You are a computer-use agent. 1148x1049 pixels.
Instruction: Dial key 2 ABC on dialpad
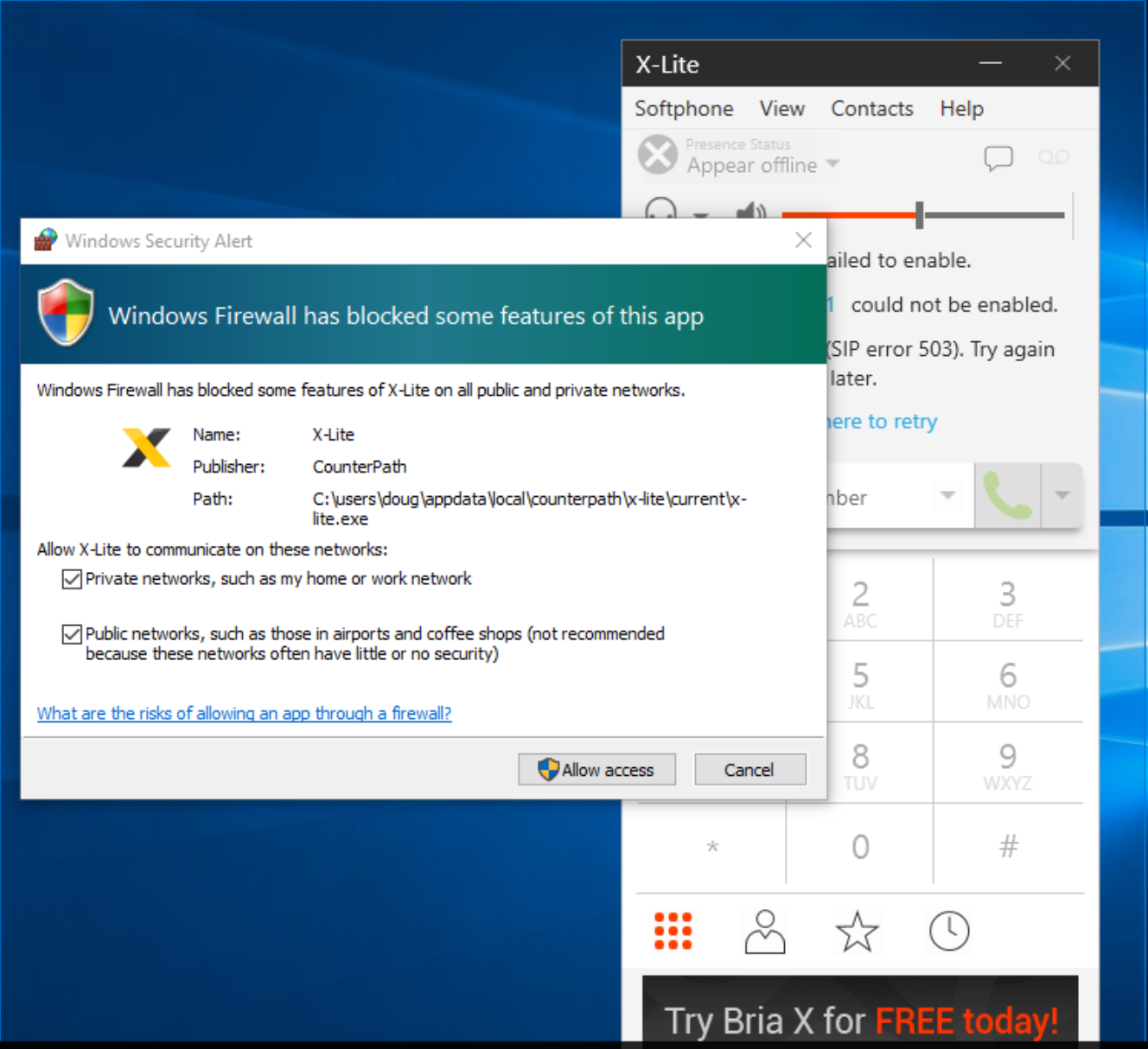point(860,601)
